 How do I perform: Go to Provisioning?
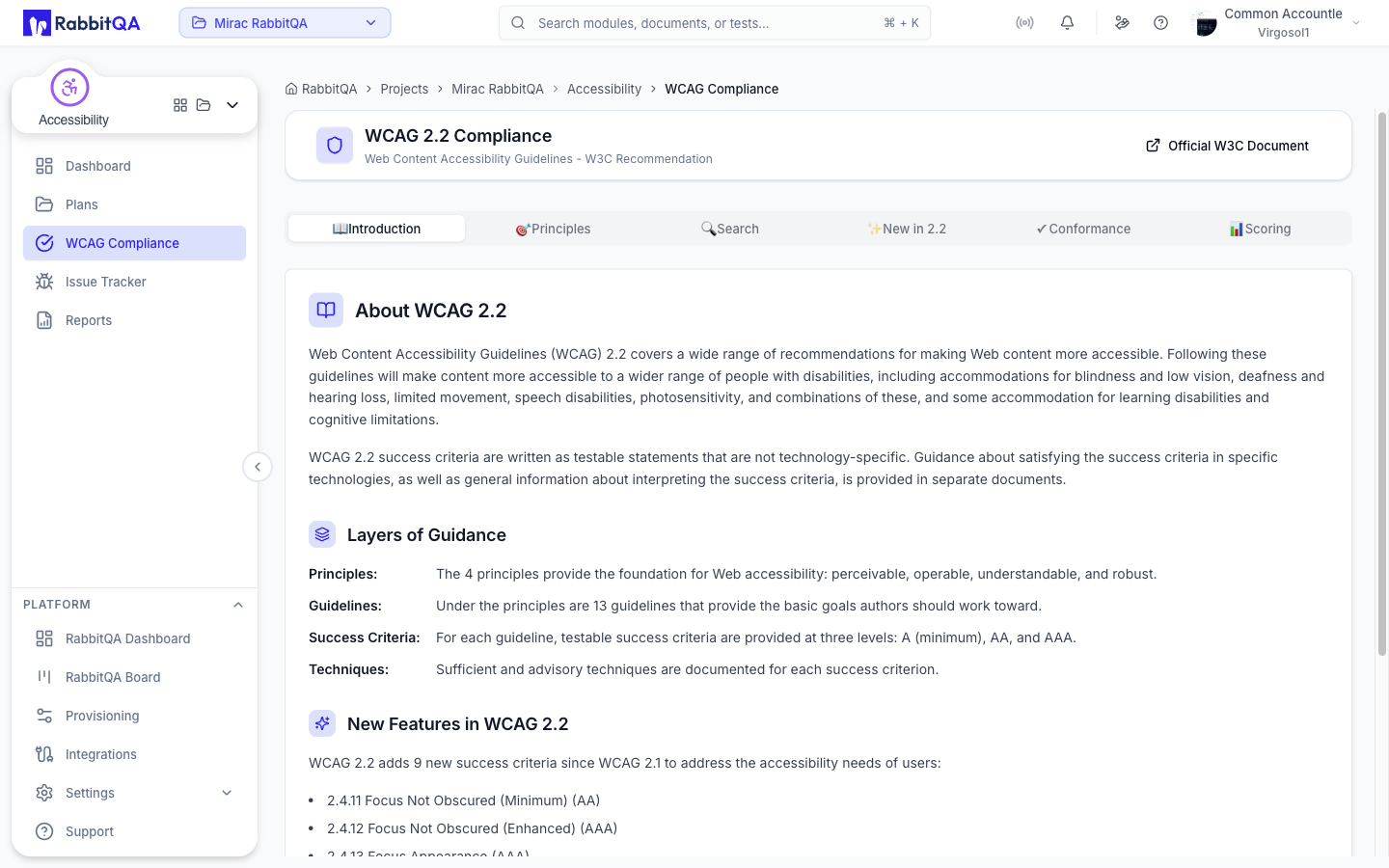tap(134, 716)
